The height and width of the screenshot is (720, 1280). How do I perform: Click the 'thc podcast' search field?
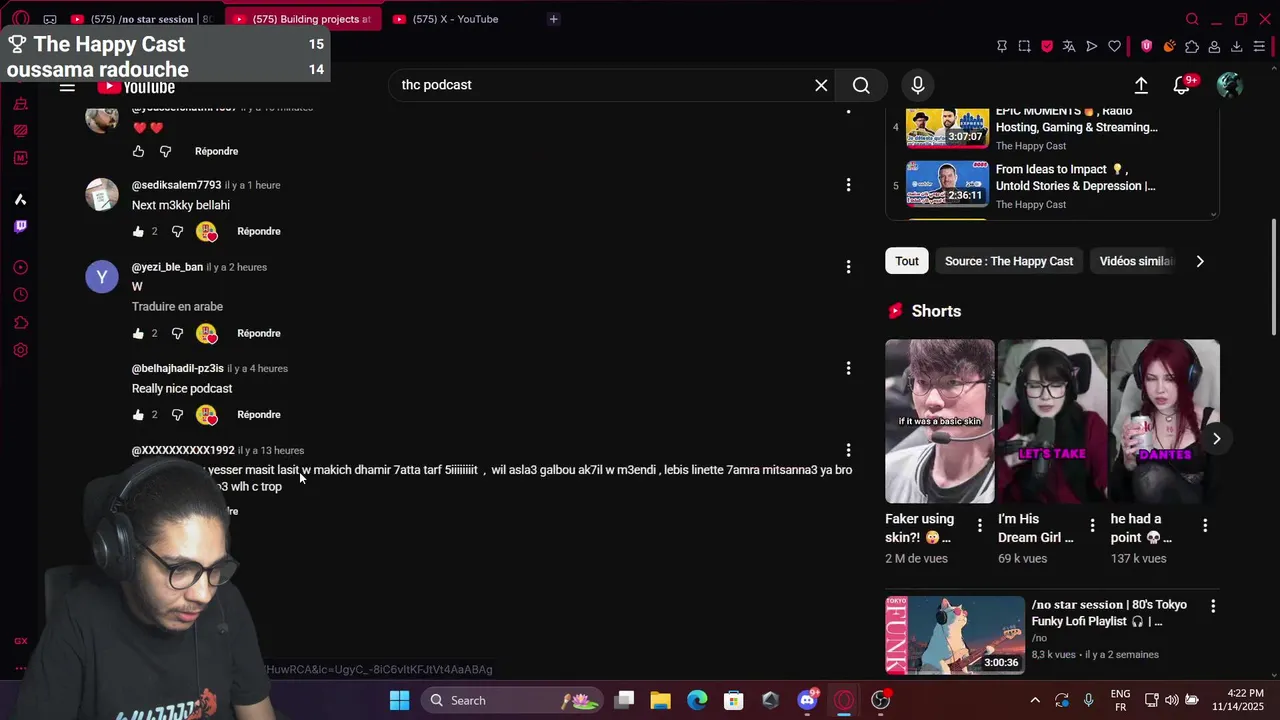[600, 85]
